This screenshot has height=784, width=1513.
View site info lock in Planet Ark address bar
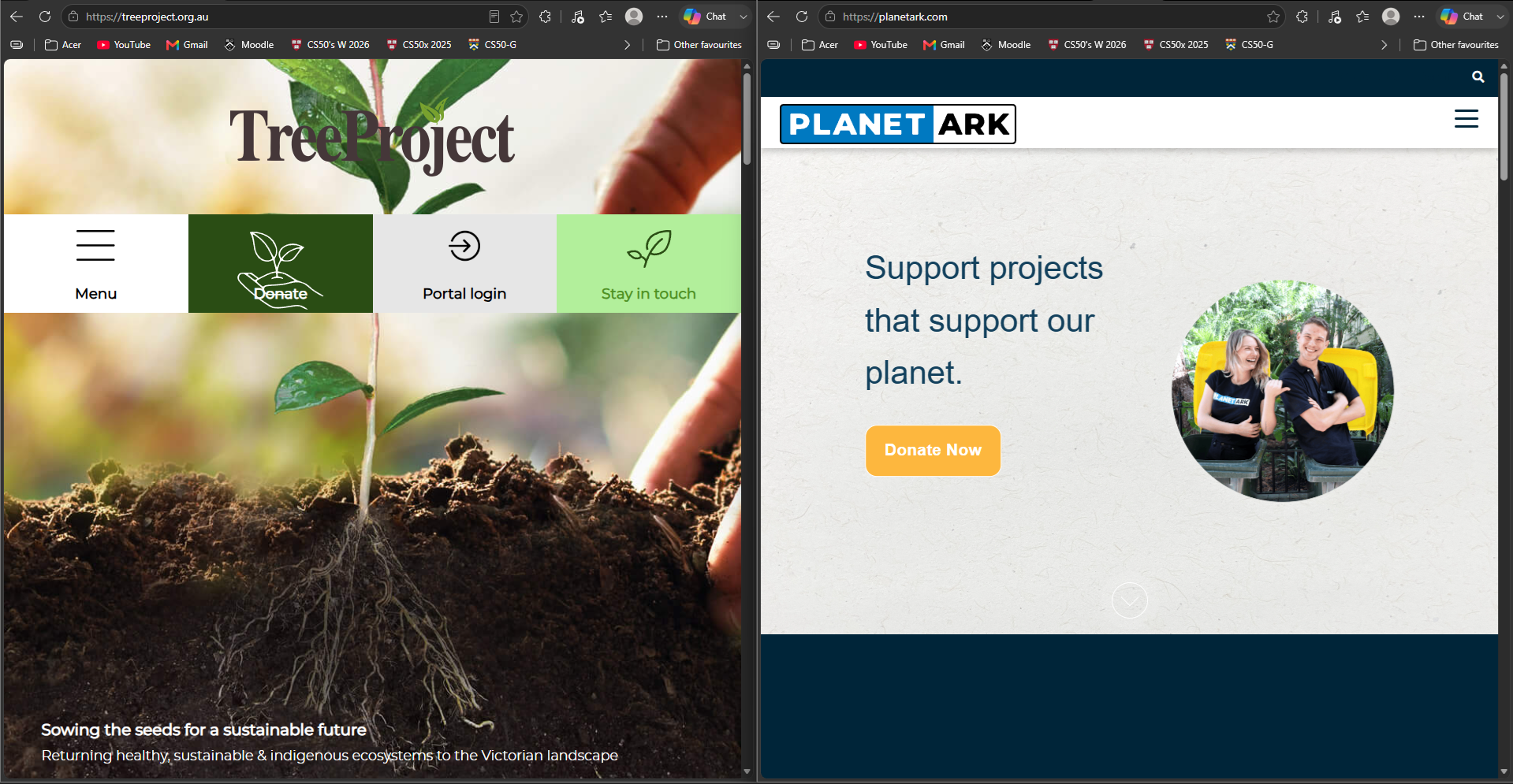(x=830, y=17)
